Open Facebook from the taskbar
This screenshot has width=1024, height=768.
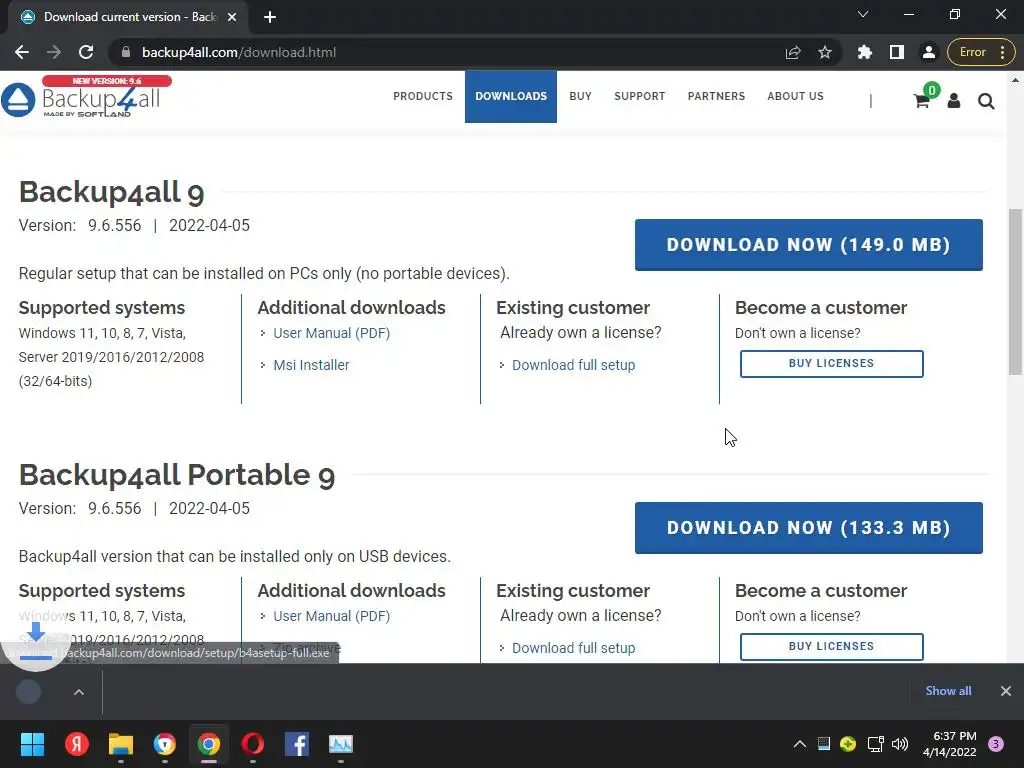tap(296, 744)
